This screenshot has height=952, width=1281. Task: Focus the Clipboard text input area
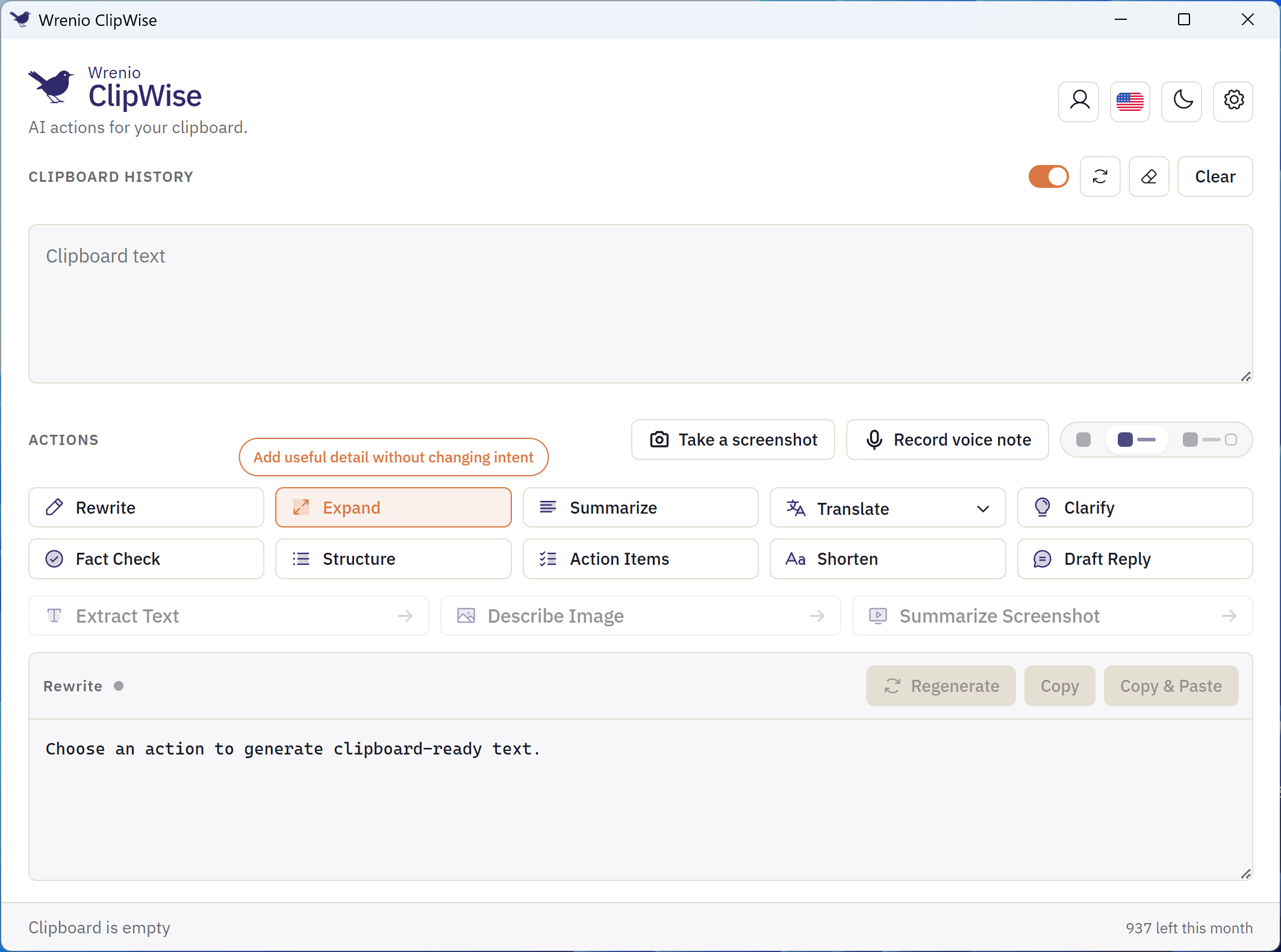pyautogui.click(x=640, y=304)
